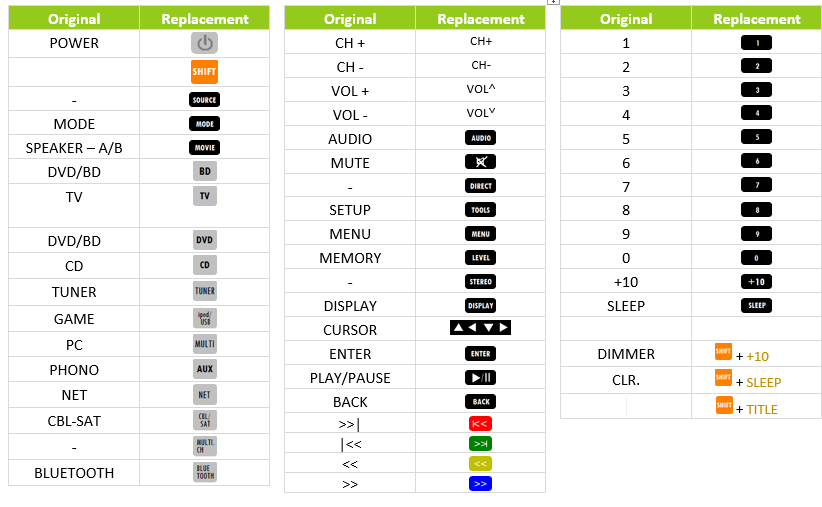Viewport: 822px width, 507px height.
Task: Click the blue fast-forward button
Action: (x=480, y=483)
